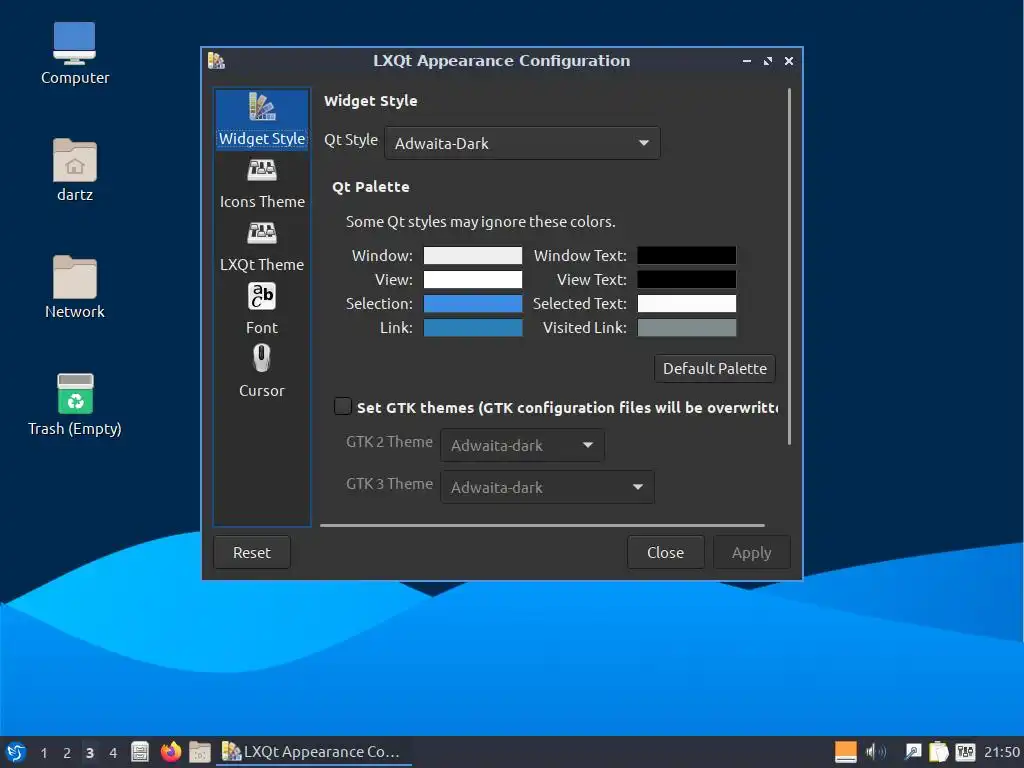Maximize the Appearance Configuration window

[x=768, y=61]
